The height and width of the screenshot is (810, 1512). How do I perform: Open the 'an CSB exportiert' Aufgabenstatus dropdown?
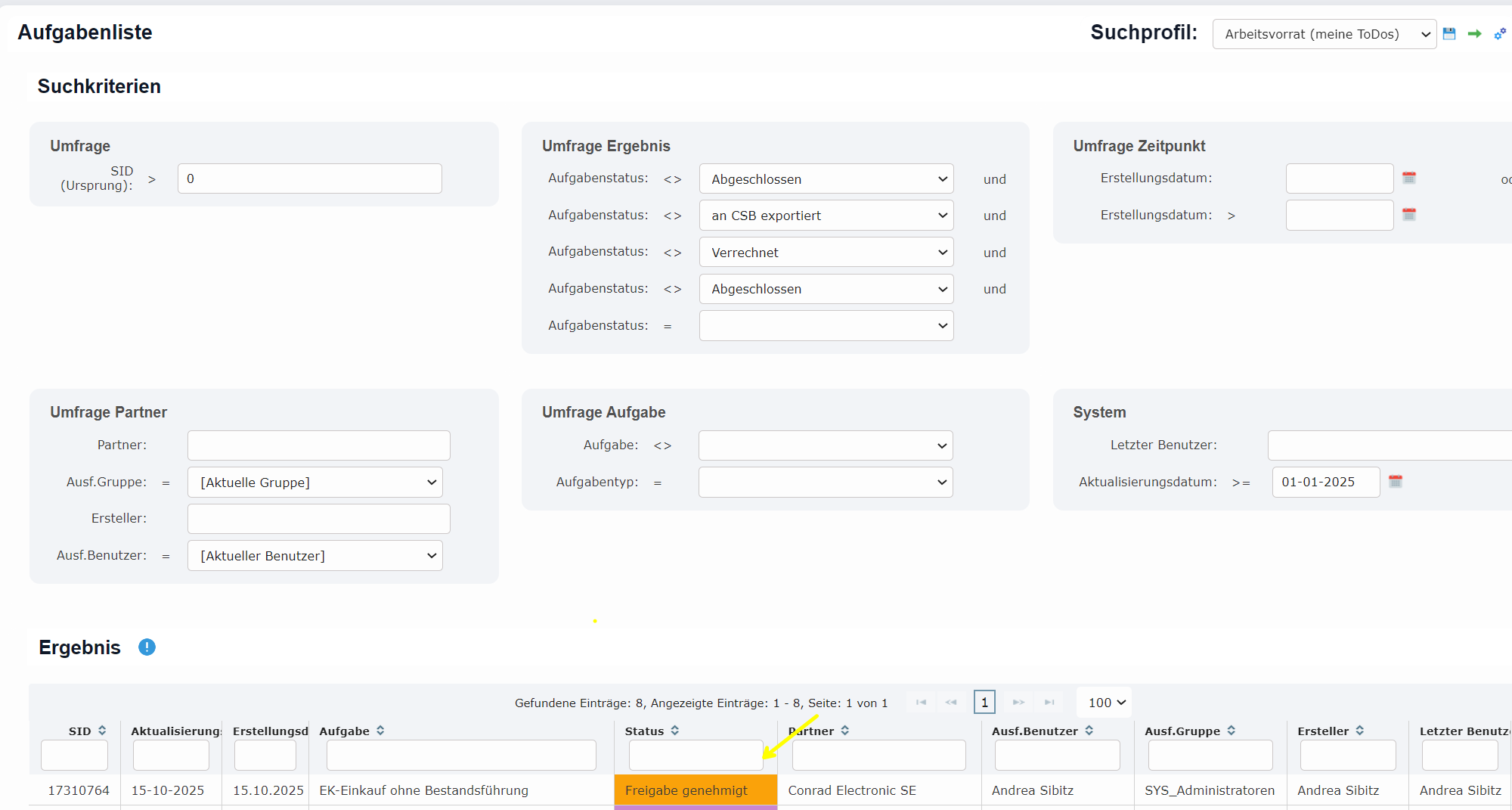pos(826,216)
